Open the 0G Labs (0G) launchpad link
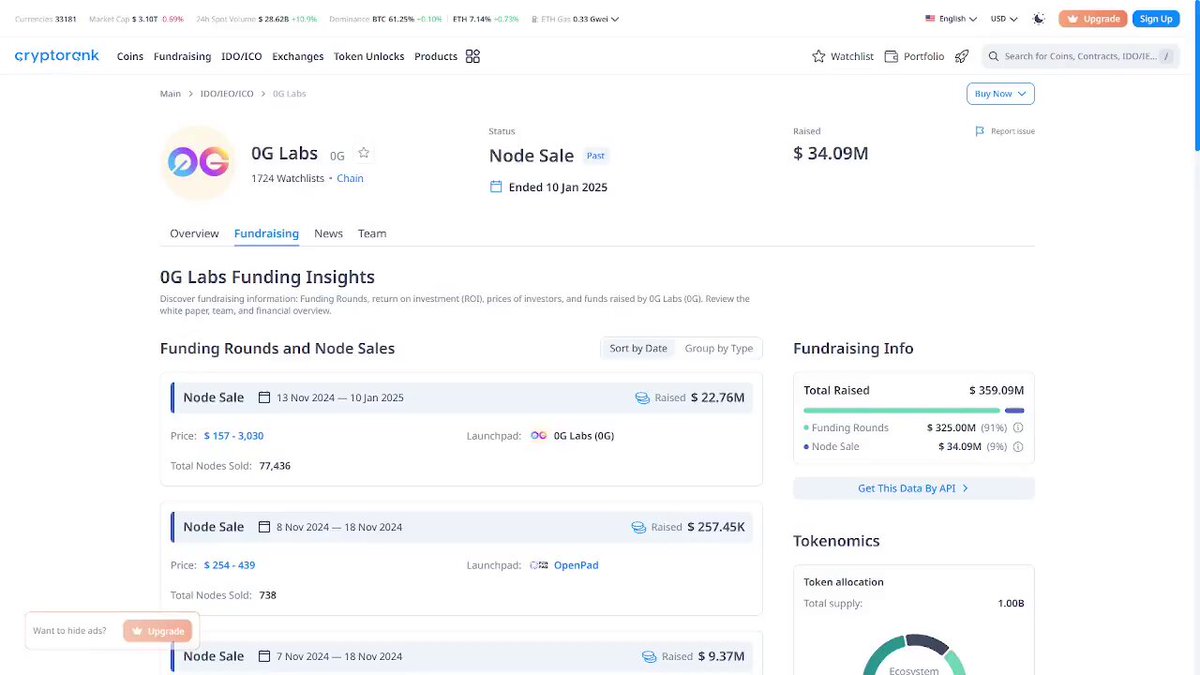Image resolution: width=1200 pixels, height=675 pixels. tap(584, 436)
